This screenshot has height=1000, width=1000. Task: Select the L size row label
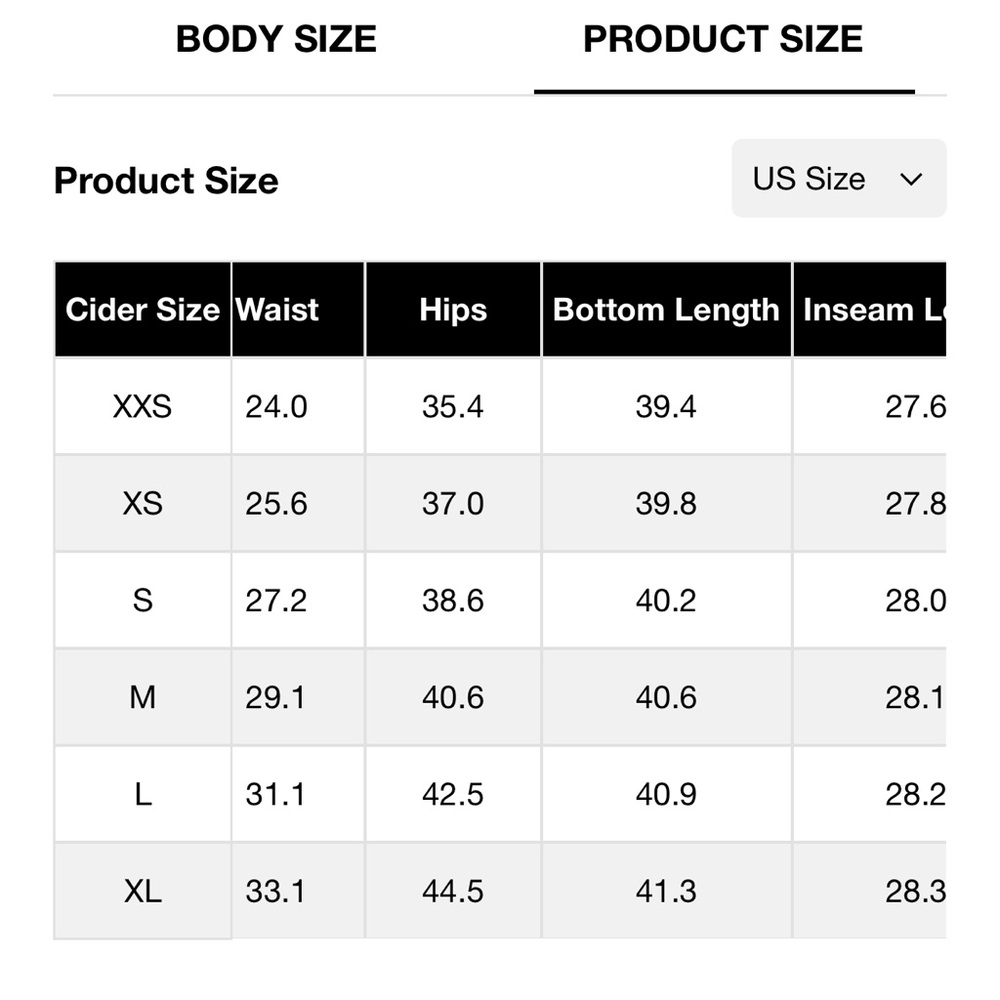(x=142, y=794)
